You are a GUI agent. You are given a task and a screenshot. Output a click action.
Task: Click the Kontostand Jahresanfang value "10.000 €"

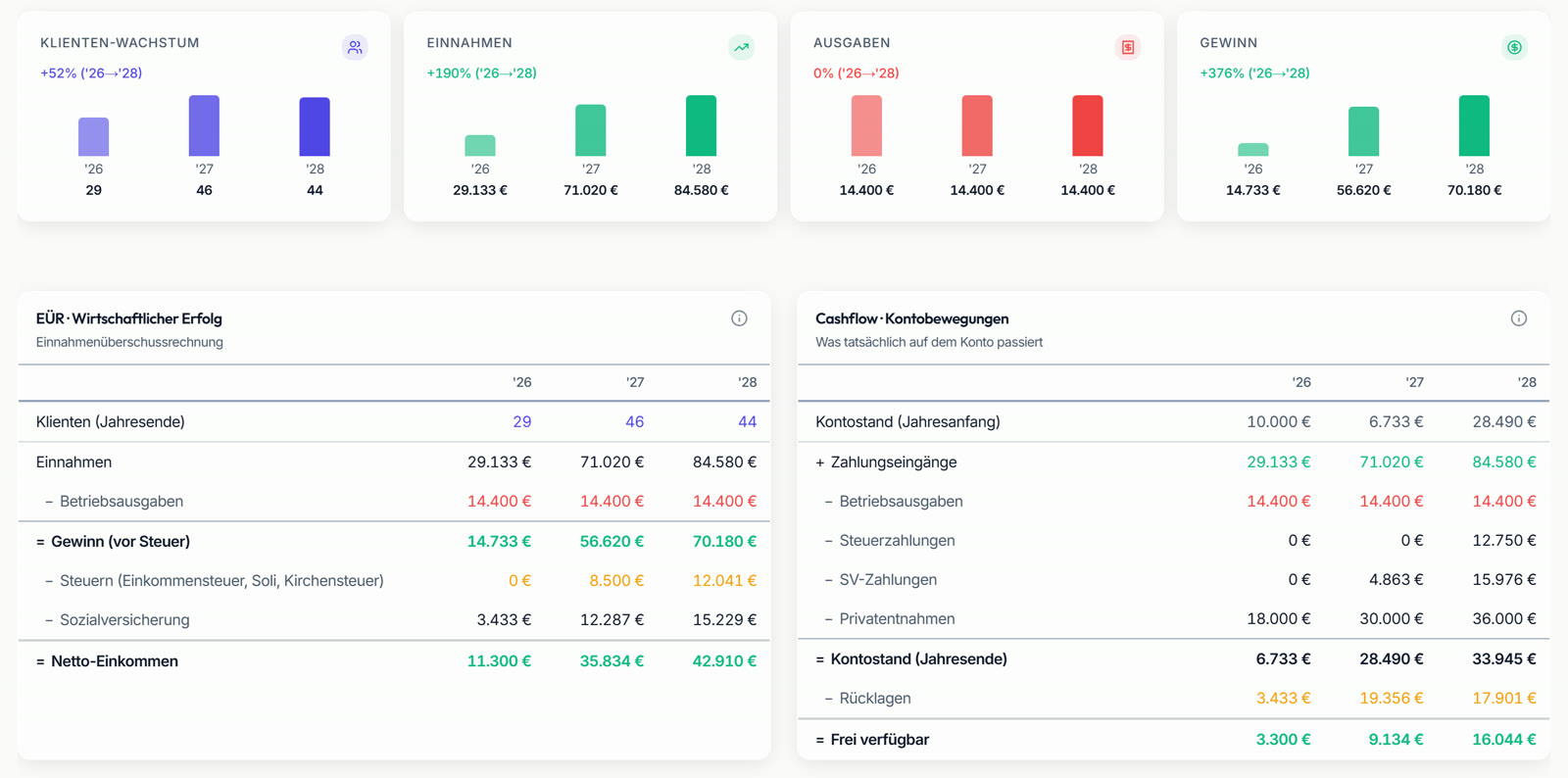click(1278, 422)
